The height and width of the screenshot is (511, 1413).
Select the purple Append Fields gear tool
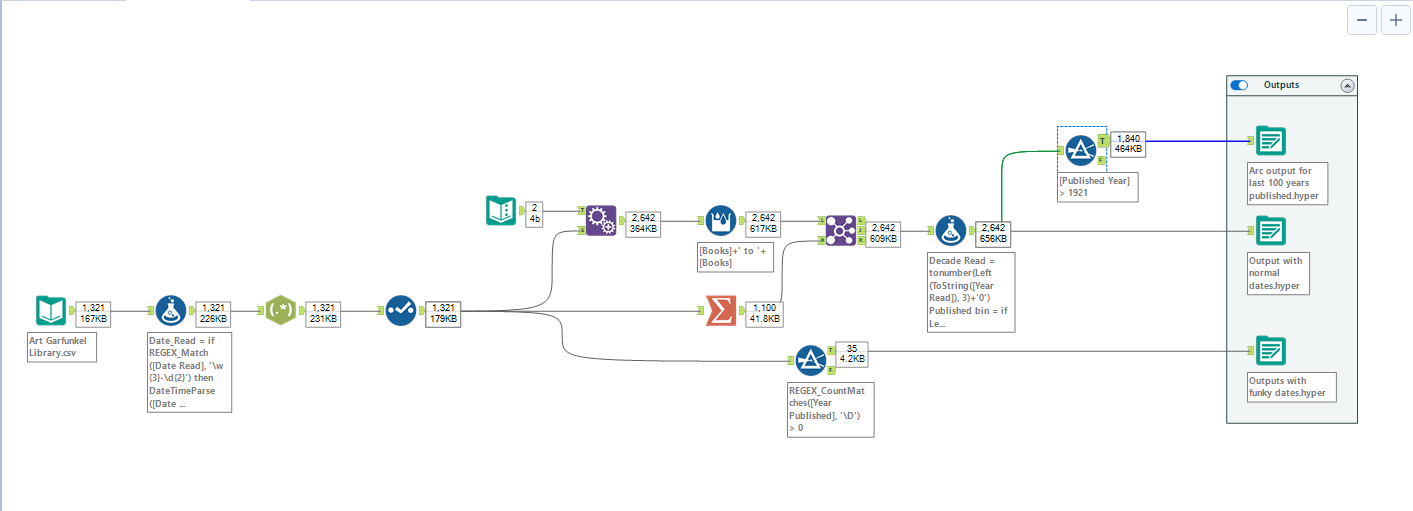tap(601, 220)
